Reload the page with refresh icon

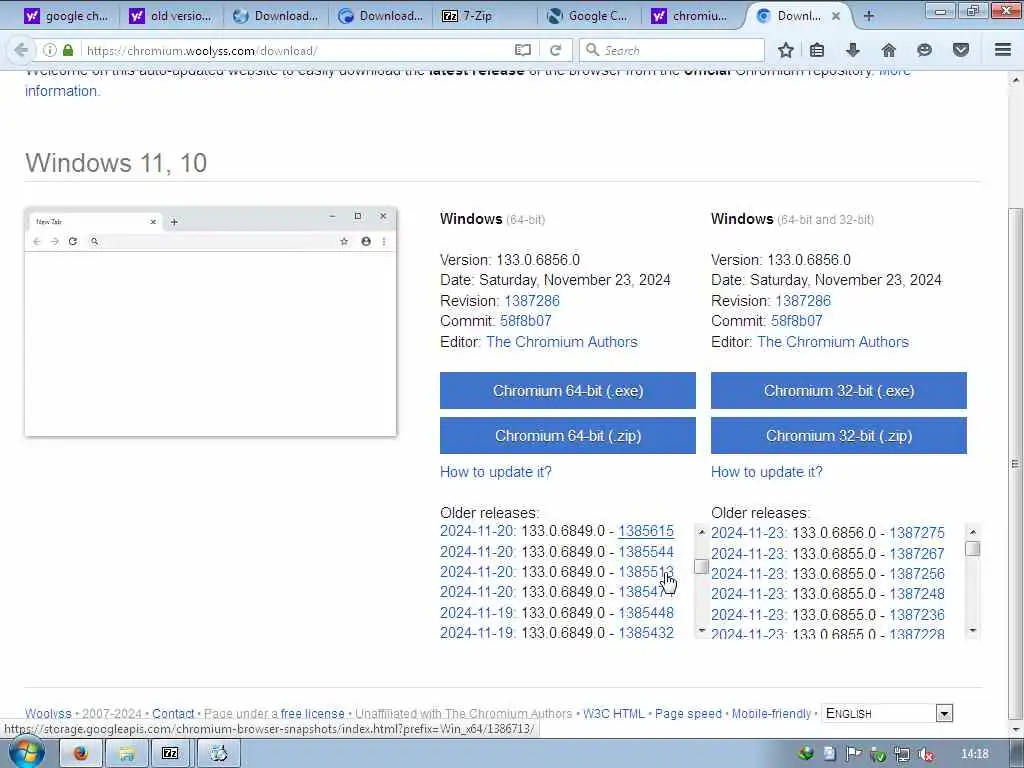pyautogui.click(x=556, y=50)
